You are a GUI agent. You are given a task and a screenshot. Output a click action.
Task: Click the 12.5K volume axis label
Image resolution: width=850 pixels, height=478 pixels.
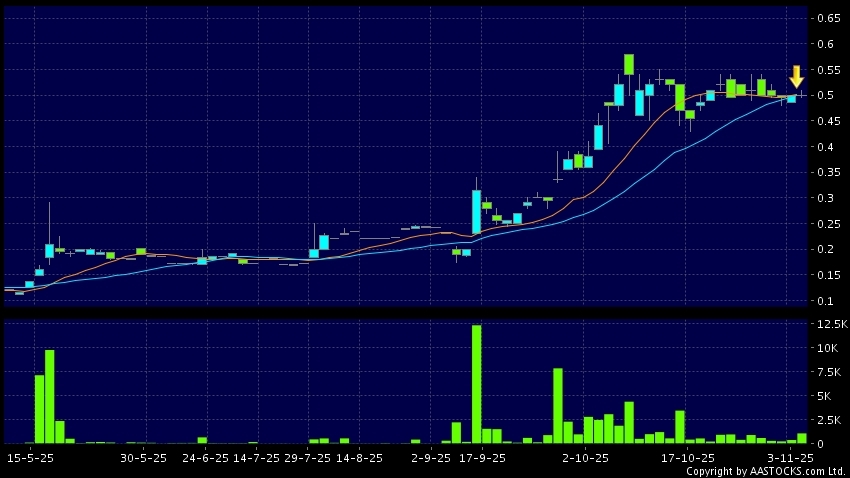pyautogui.click(x=833, y=325)
